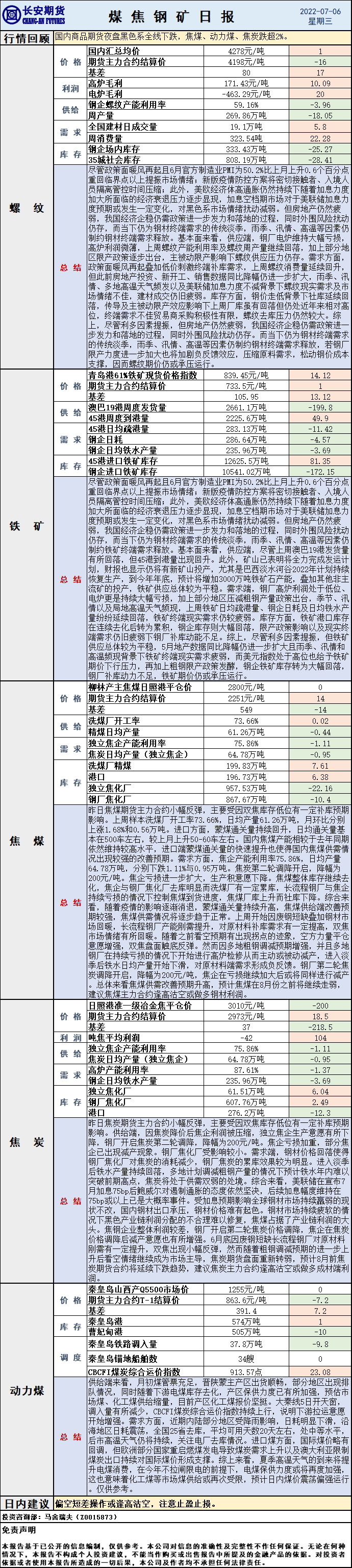The image size is (352, 1568).
Task: Click the value 4198元/吨
Action: pyautogui.click(x=246, y=61)
